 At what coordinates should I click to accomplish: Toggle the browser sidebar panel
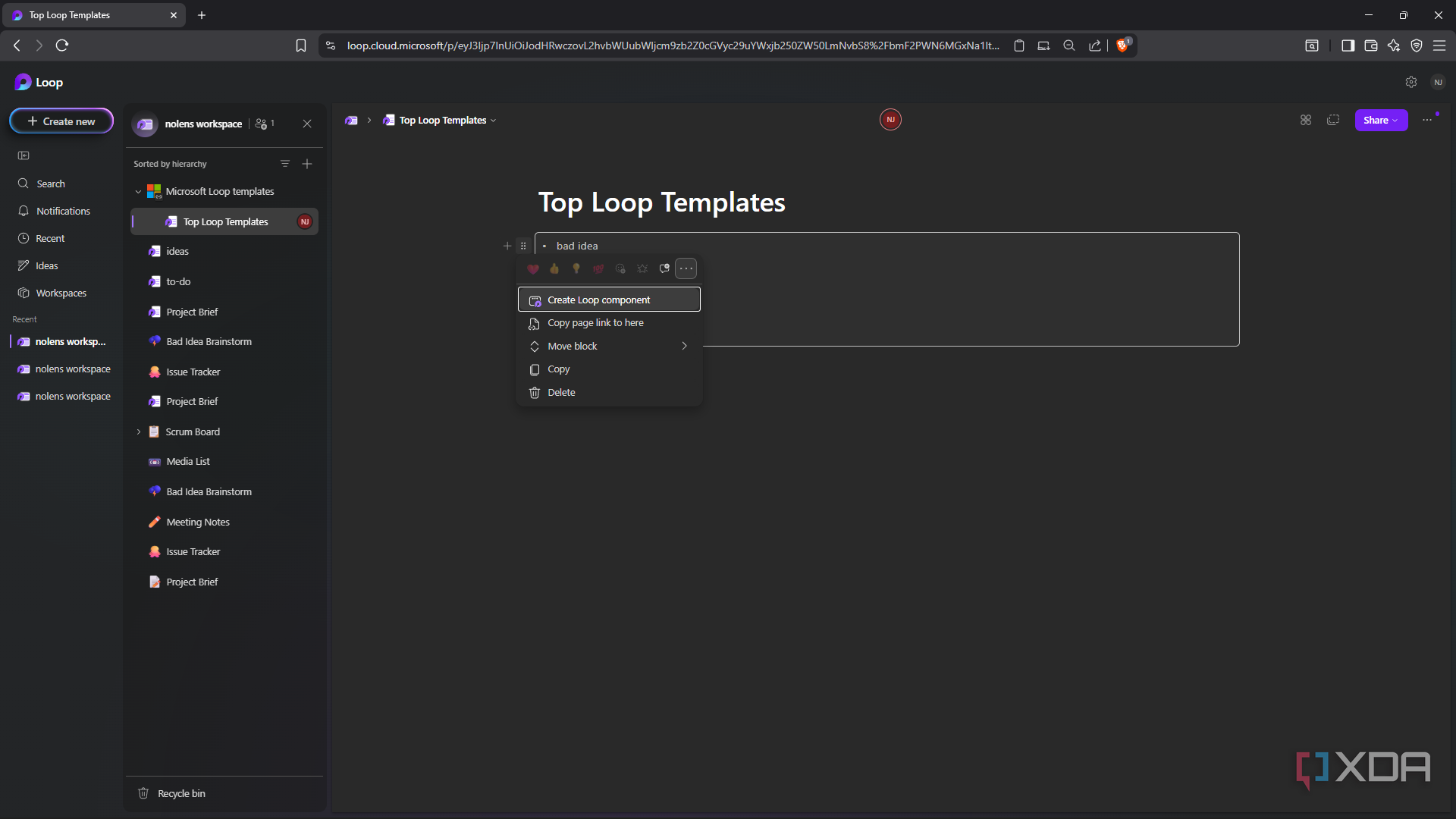tap(1348, 45)
